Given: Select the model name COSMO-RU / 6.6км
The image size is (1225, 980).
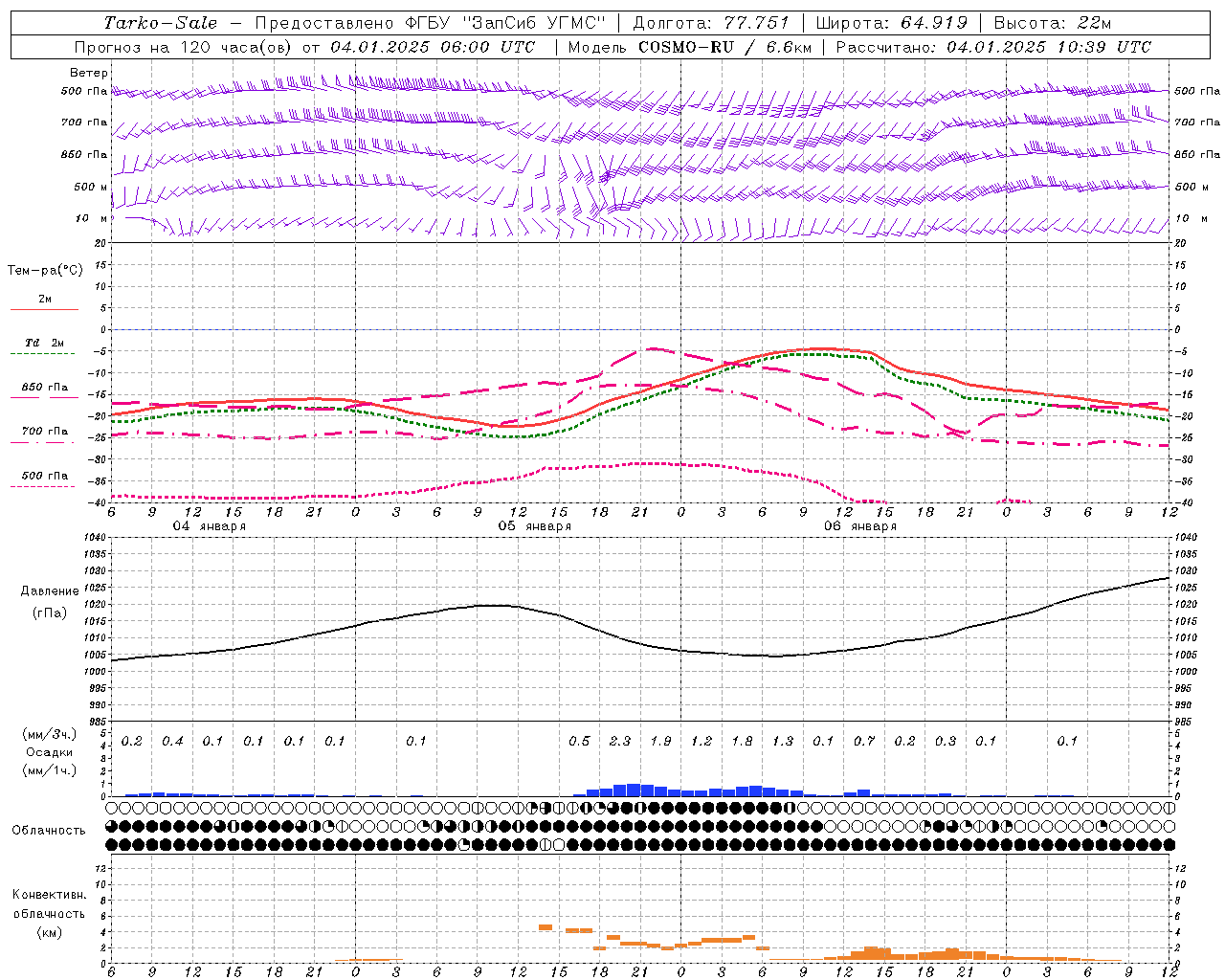Looking at the screenshot, I should click(724, 47).
